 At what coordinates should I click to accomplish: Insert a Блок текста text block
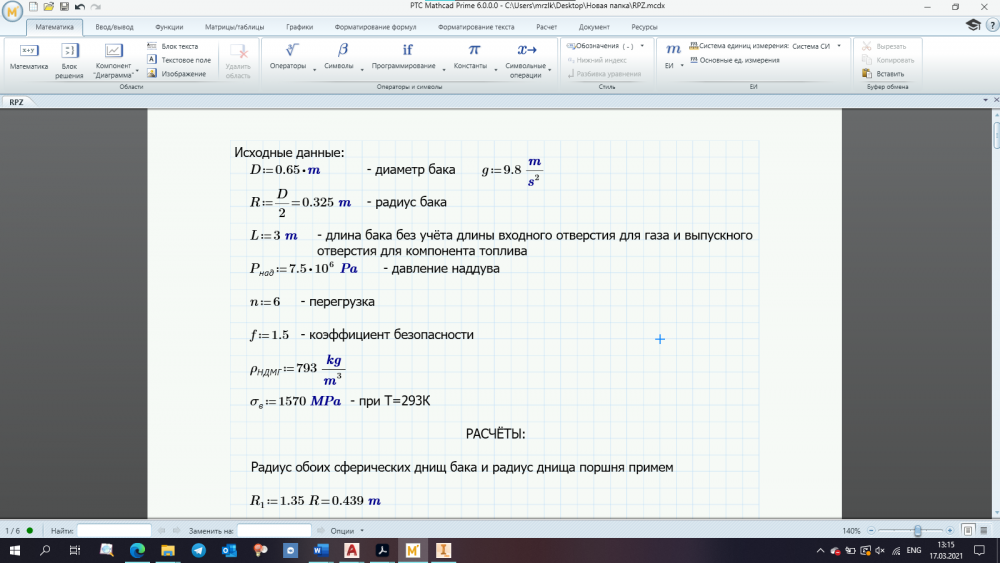pyautogui.click(x=173, y=47)
